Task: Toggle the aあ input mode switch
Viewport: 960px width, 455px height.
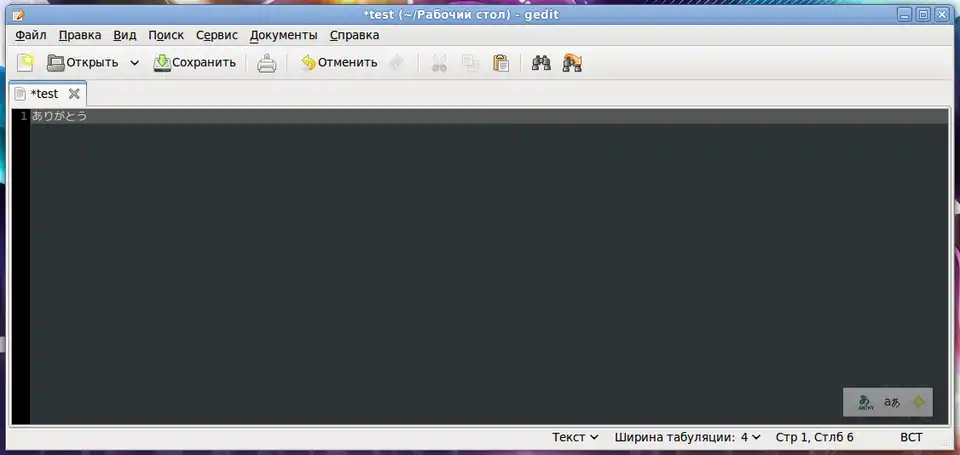Action: [x=891, y=402]
